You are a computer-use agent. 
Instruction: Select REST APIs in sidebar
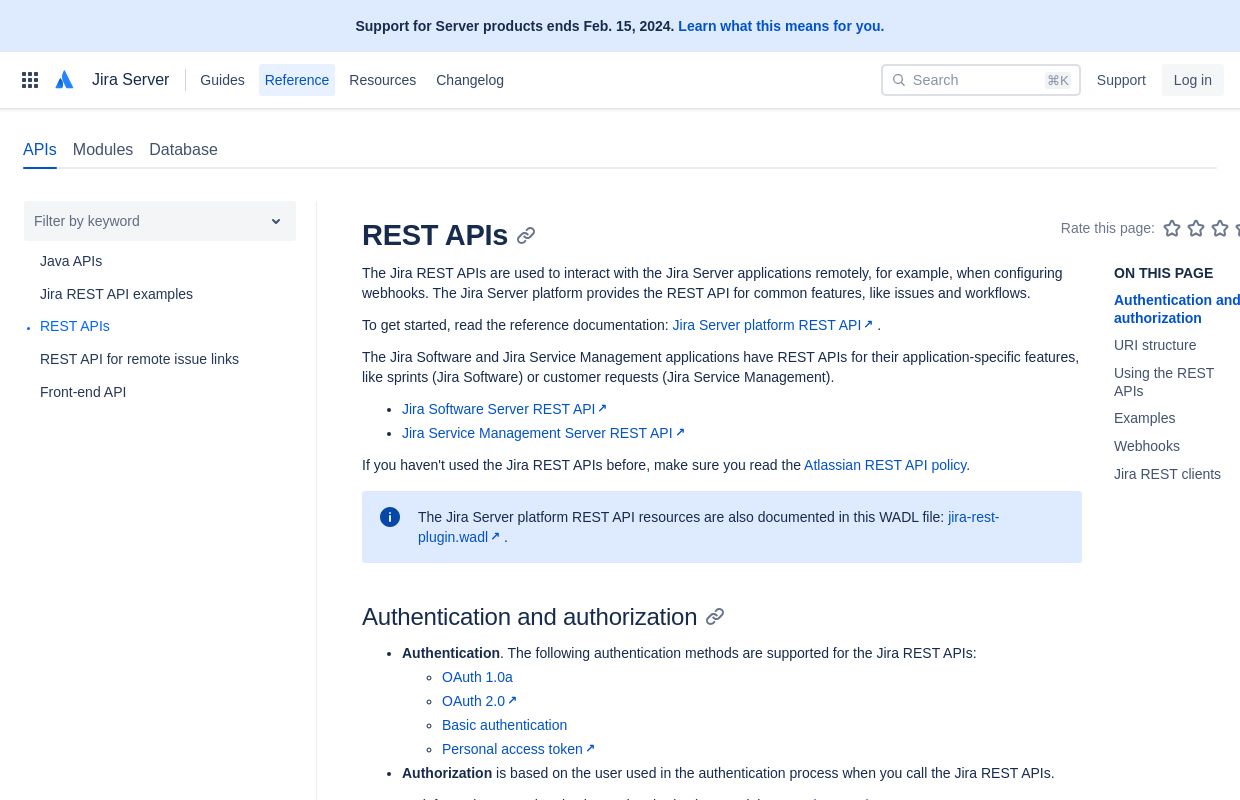coord(75,326)
